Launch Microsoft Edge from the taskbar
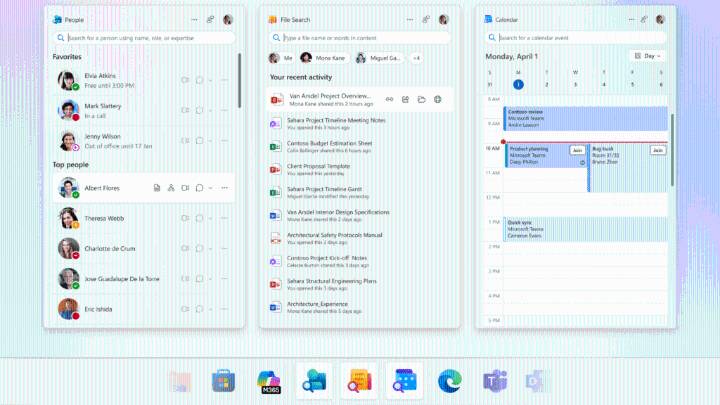Screen dimensions: 720x405 pyautogui.click(x=450, y=381)
